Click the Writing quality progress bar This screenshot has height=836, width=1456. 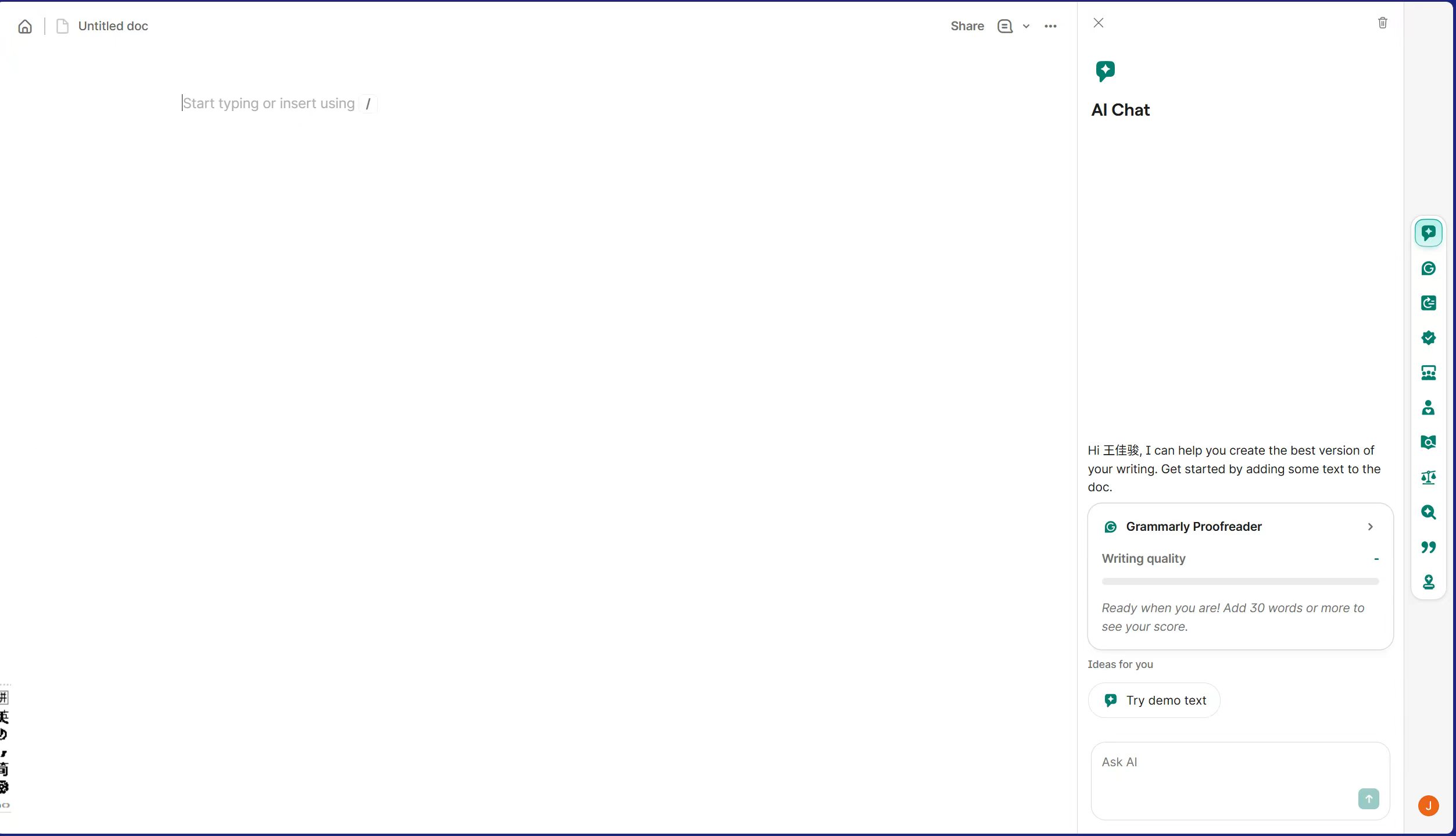coord(1240,581)
